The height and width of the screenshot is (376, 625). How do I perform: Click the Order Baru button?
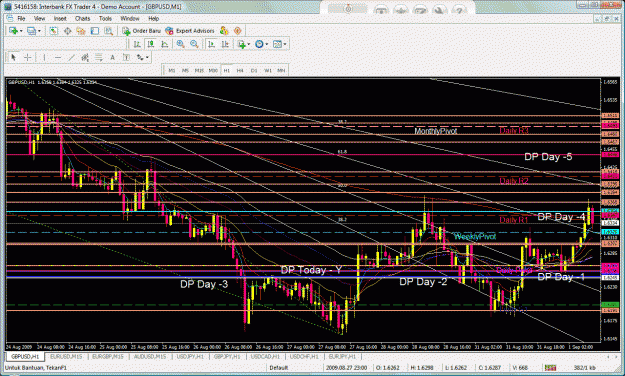(x=142, y=31)
